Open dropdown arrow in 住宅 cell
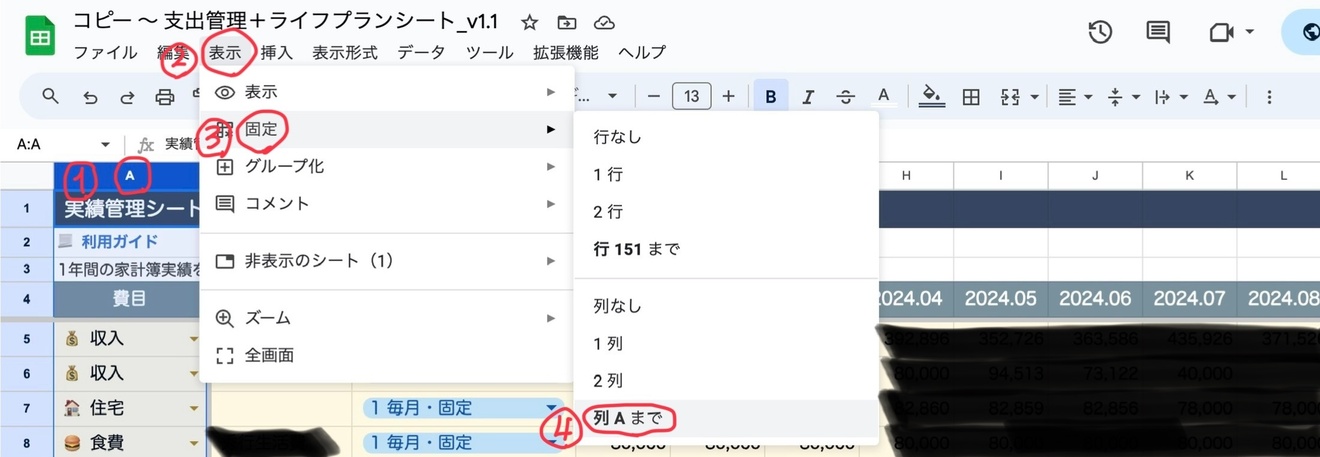Screen dimensions: 1320x457 pyautogui.click(x=194, y=408)
